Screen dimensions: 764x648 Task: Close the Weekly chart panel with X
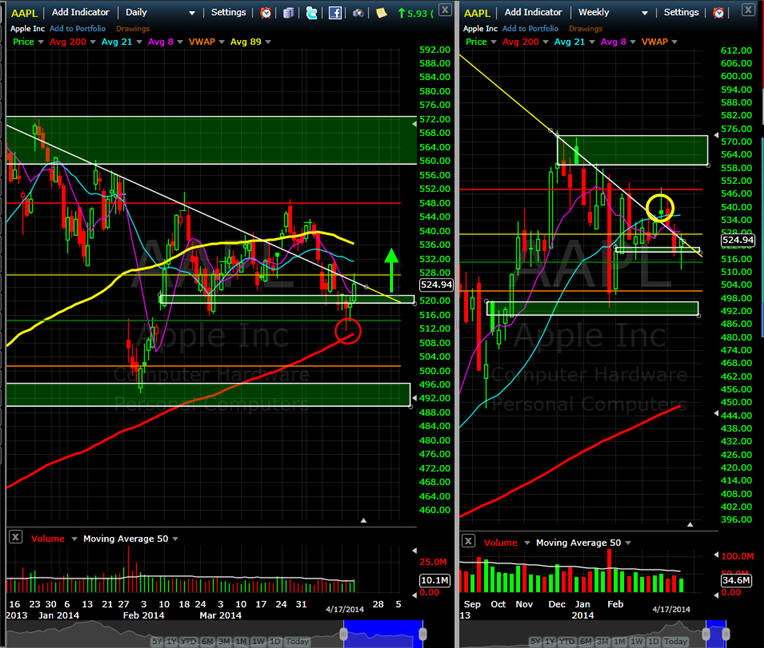pos(748,9)
